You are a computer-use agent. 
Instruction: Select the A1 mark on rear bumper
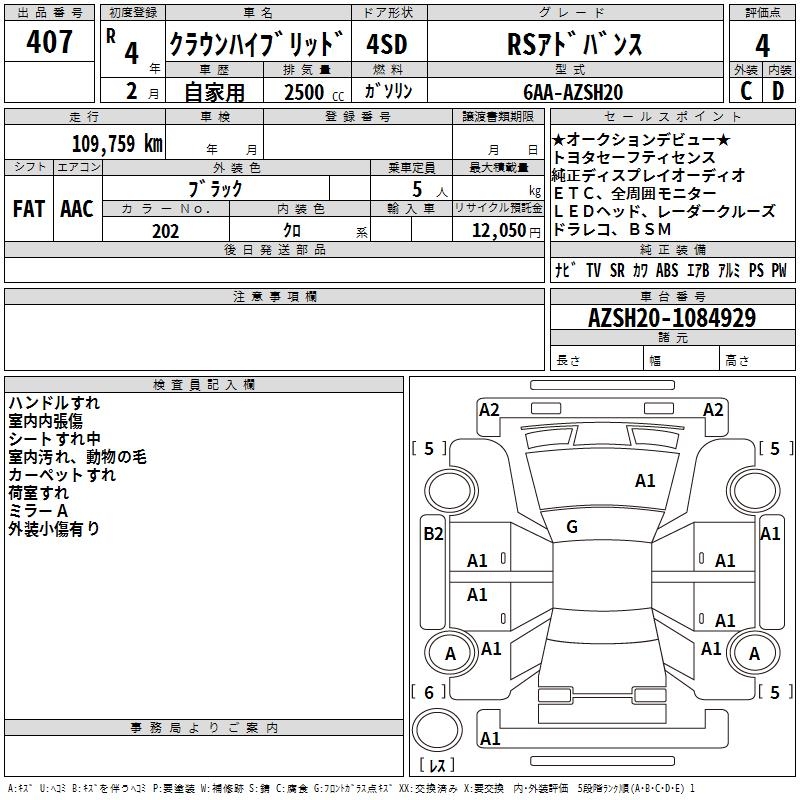point(490,738)
